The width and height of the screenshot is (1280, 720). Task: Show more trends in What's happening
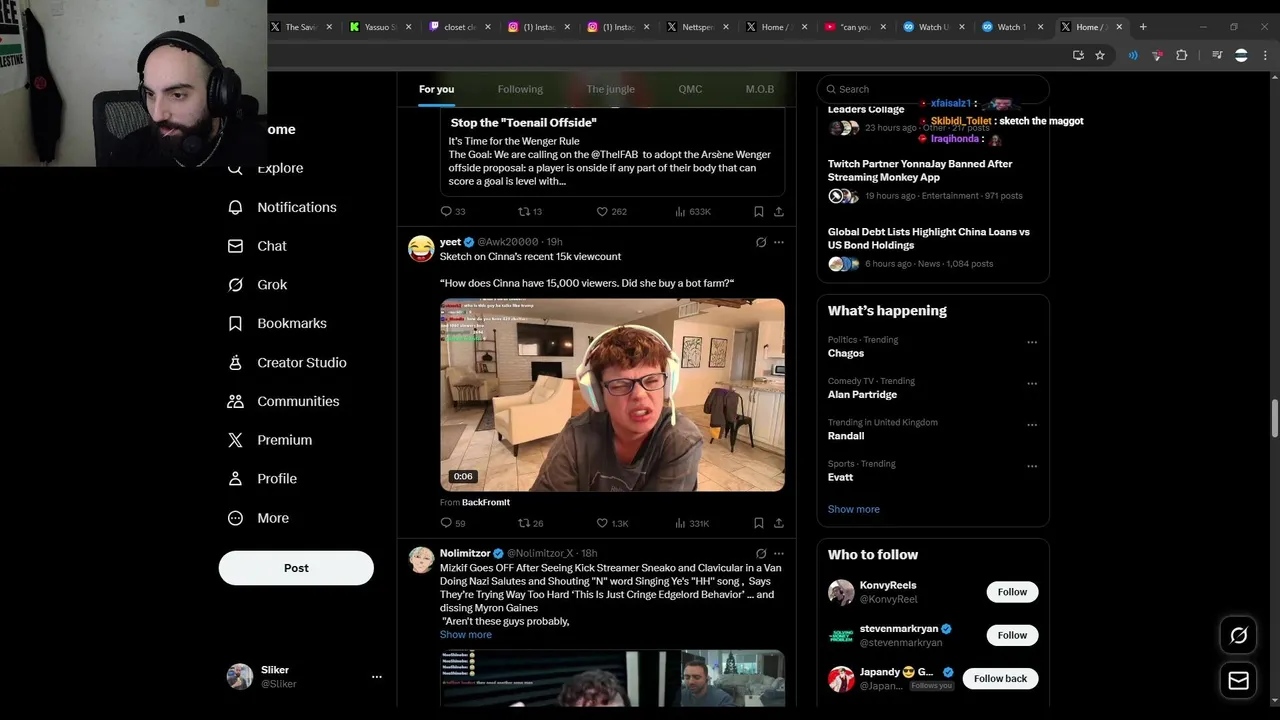click(854, 509)
